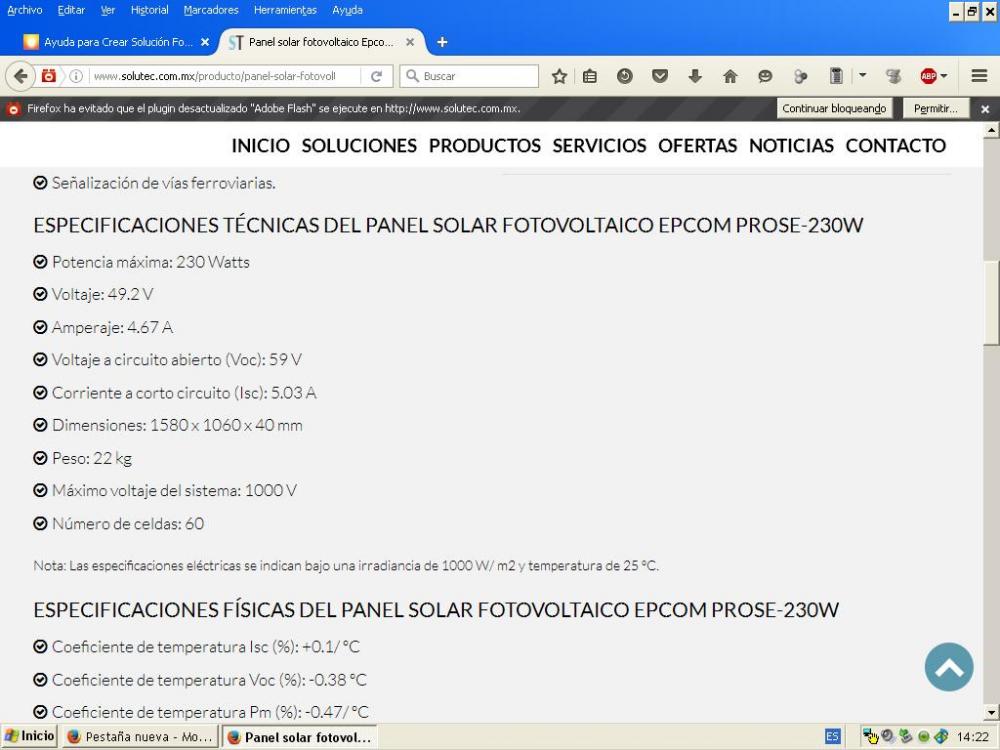Show site information via the info icon

[76, 76]
